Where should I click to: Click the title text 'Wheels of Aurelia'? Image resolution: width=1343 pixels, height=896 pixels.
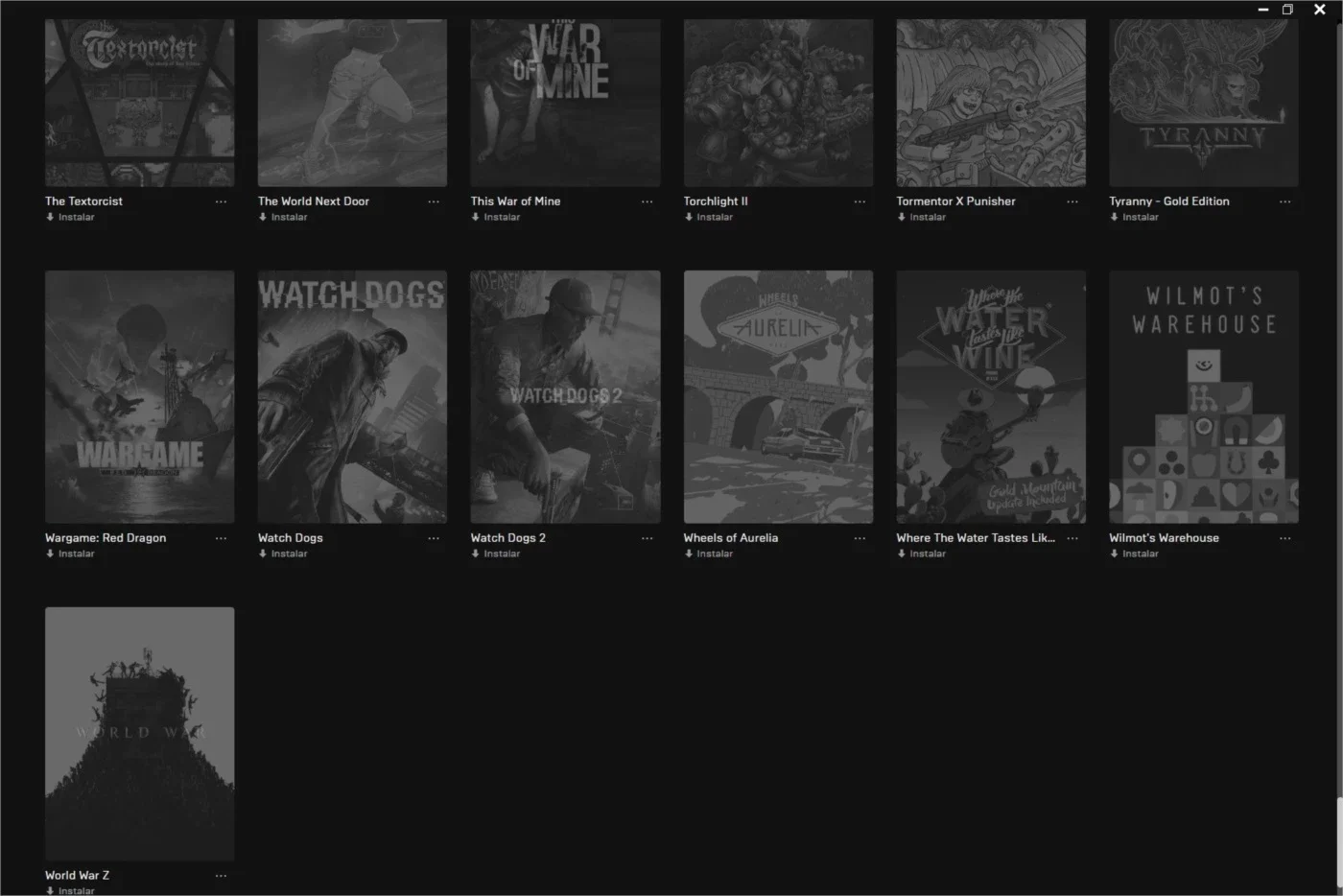(x=731, y=538)
